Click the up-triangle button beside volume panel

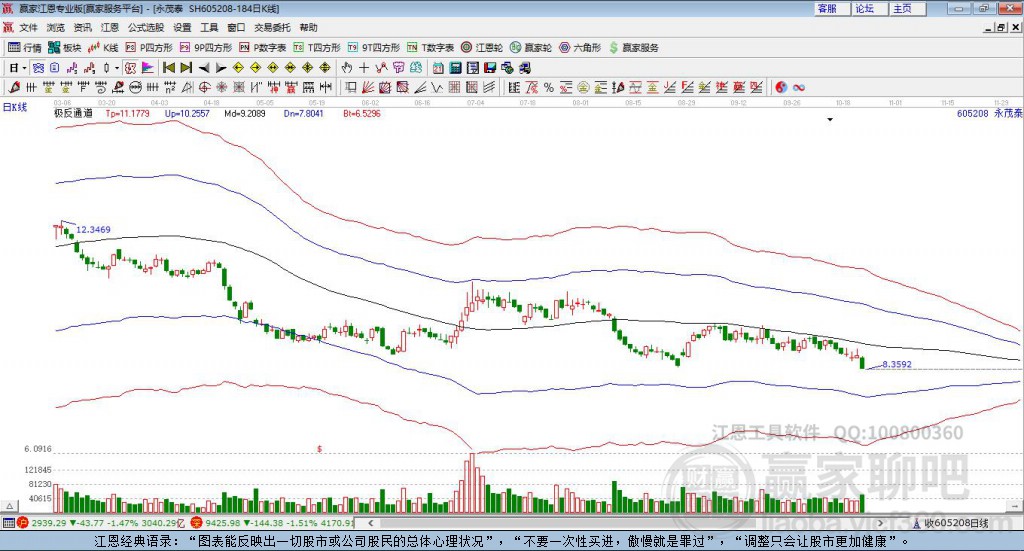point(9,506)
